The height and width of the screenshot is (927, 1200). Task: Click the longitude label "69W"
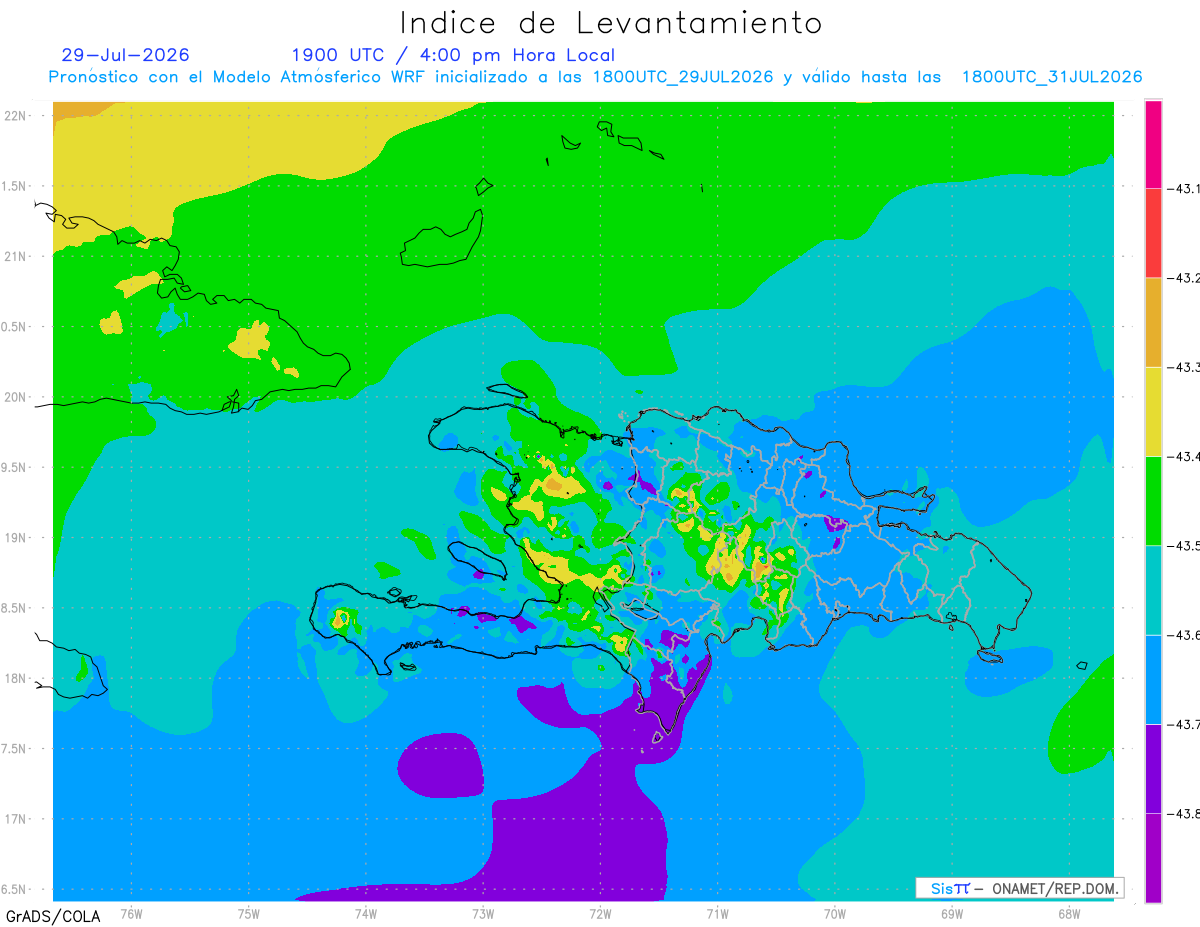pyautogui.click(x=952, y=913)
